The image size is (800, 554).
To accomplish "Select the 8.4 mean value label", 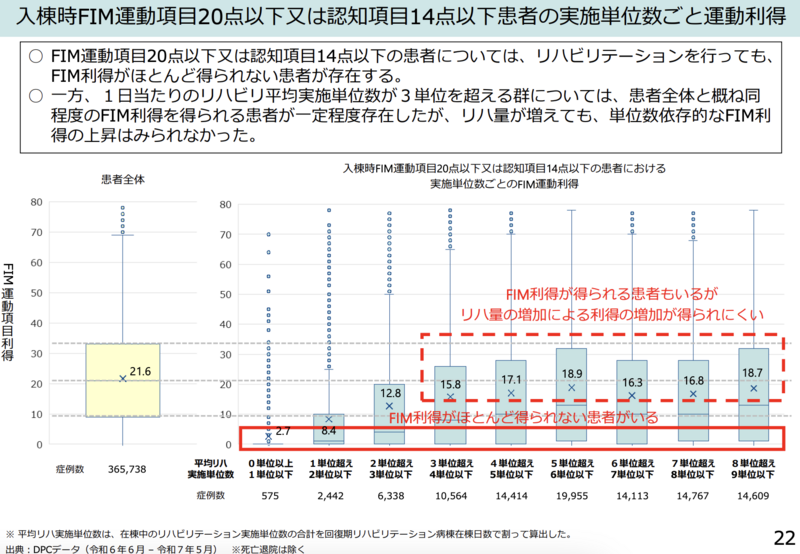I will point(328,431).
